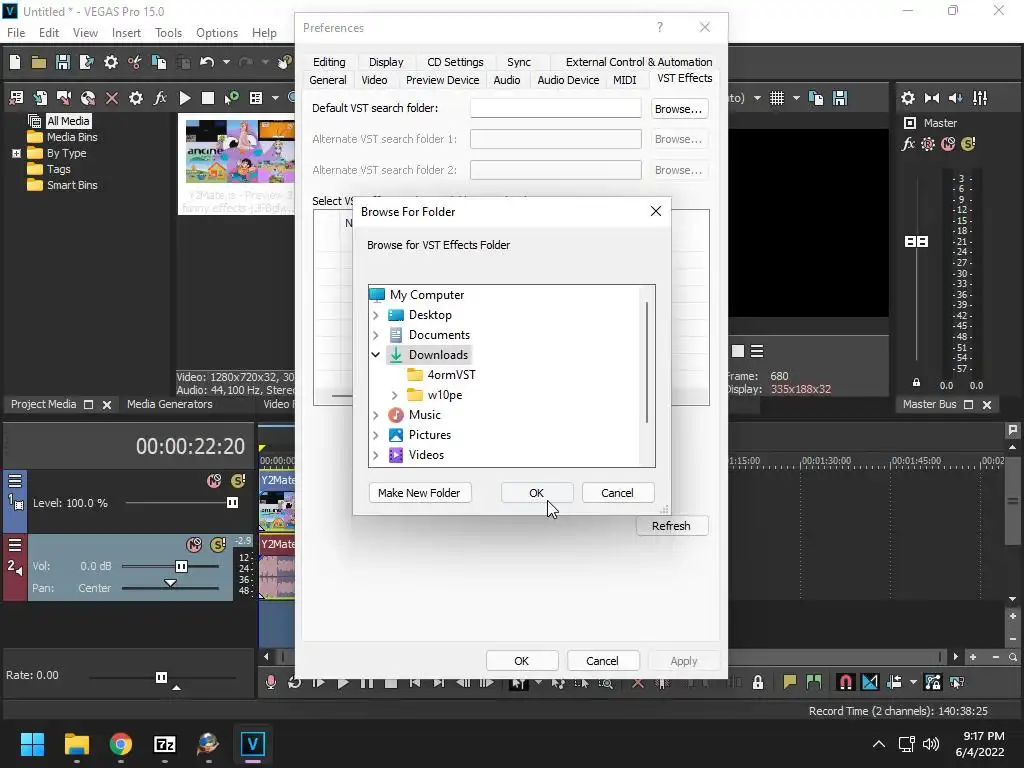The height and width of the screenshot is (768, 1024).
Task: Mute video track 1
Action: click(x=214, y=481)
